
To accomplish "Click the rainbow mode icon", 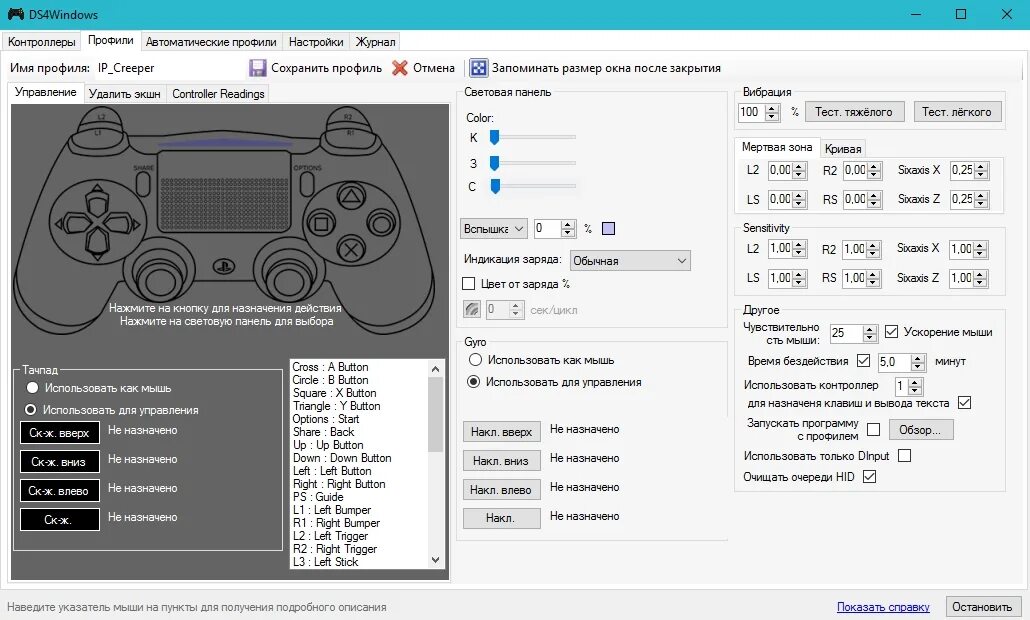I will pos(472,309).
